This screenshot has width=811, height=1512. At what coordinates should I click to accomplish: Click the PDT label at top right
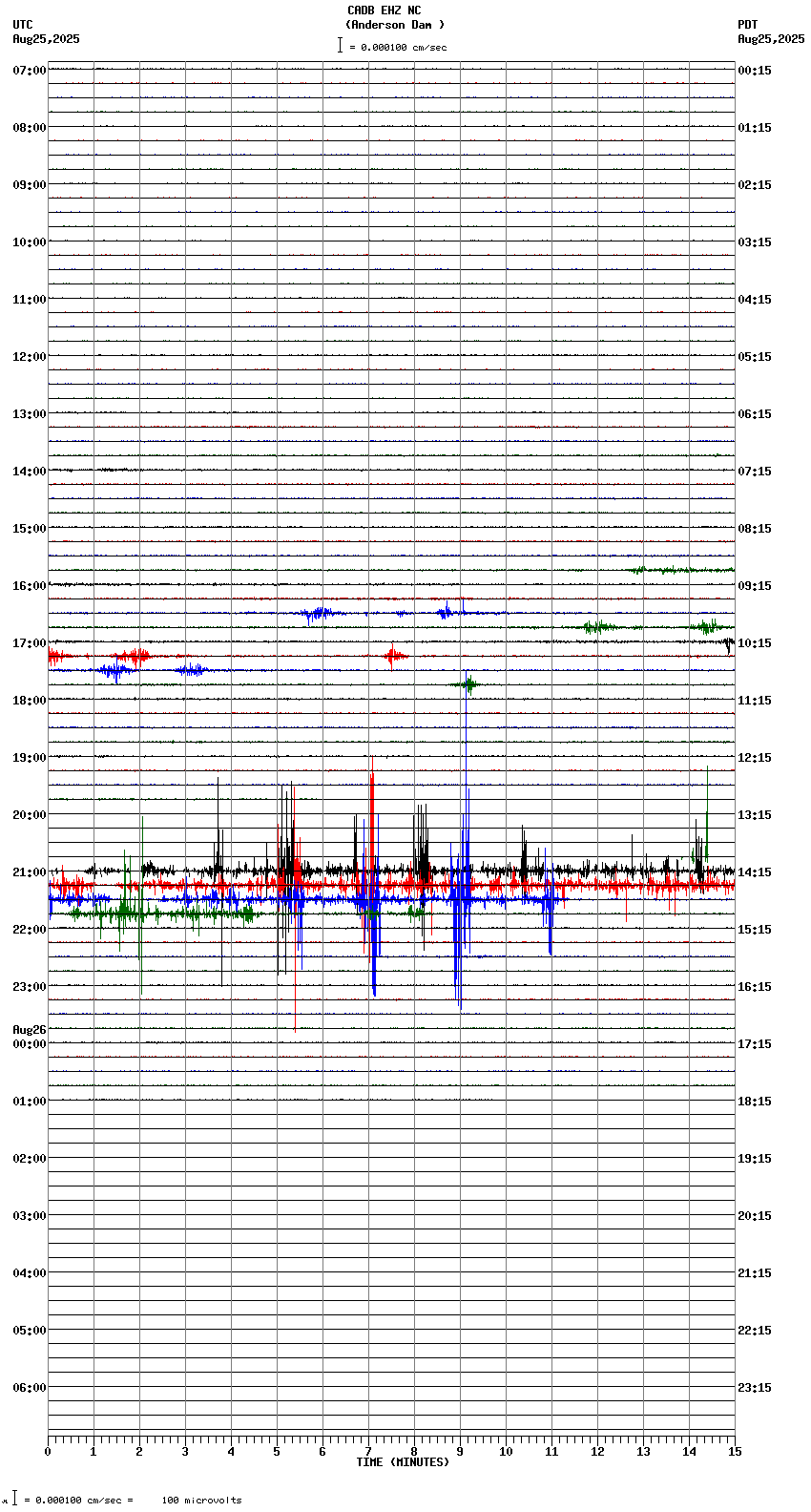(748, 25)
